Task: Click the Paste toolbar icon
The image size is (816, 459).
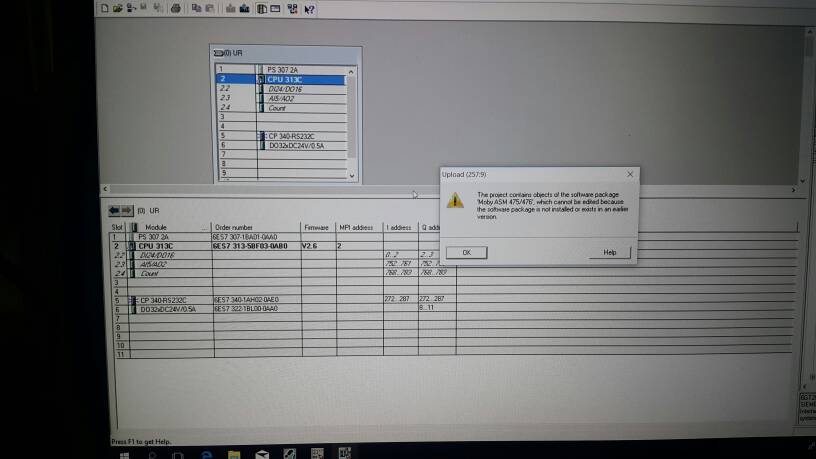Action: [x=210, y=8]
